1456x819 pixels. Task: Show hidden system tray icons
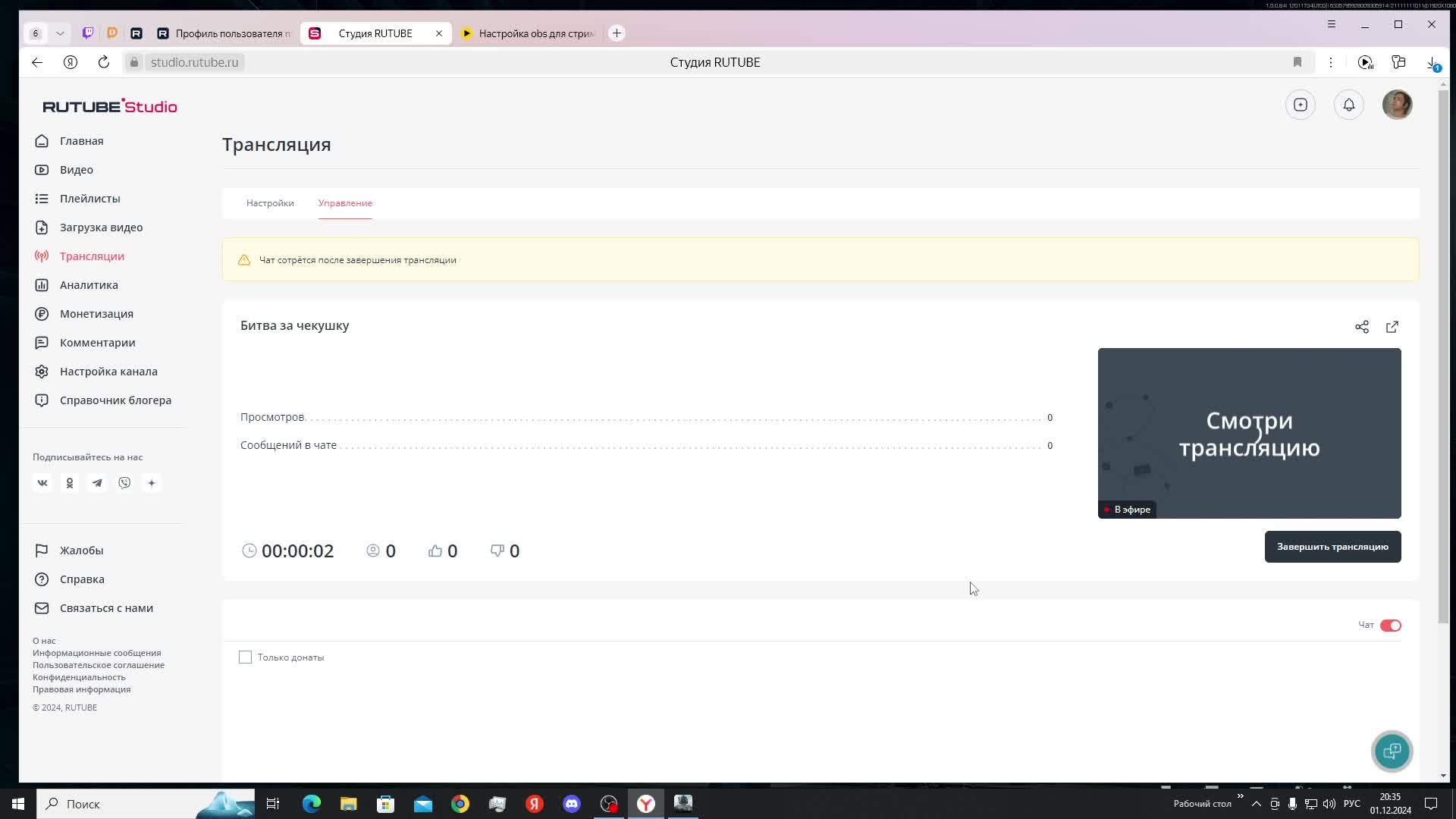pyautogui.click(x=1257, y=804)
